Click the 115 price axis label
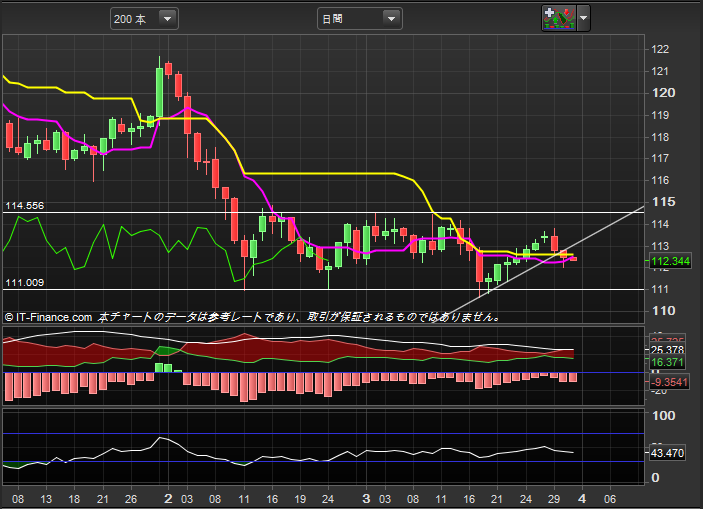 click(x=664, y=202)
